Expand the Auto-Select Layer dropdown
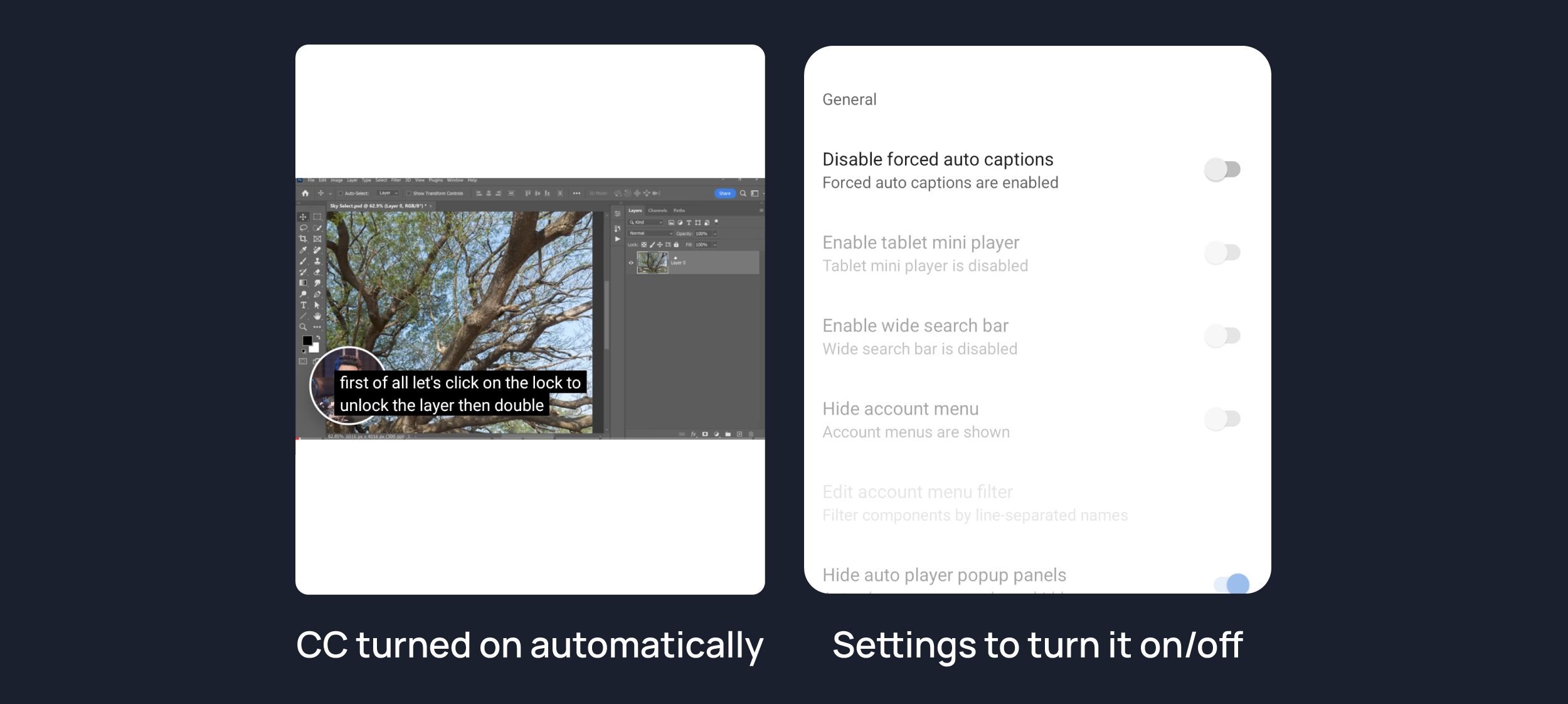The height and width of the screenshot is (704, 1568). coord(388,193)
